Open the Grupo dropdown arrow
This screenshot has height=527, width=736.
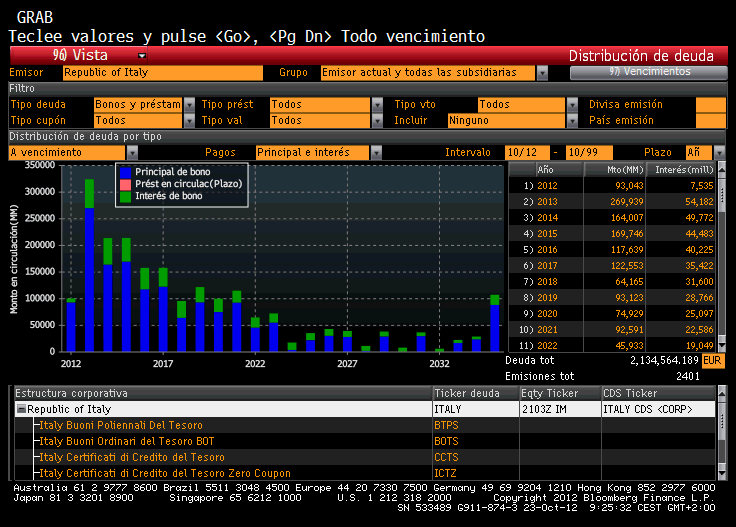tap(542, 73)
